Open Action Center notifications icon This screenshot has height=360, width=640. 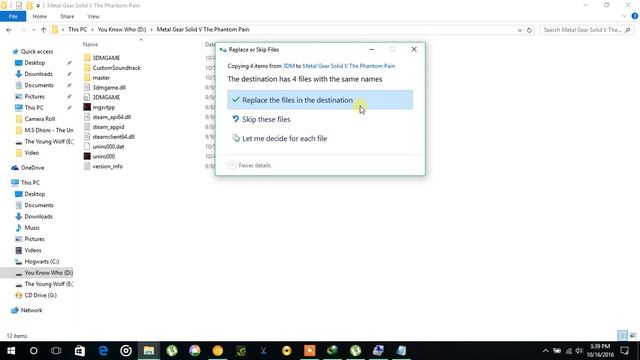[624, 351]
